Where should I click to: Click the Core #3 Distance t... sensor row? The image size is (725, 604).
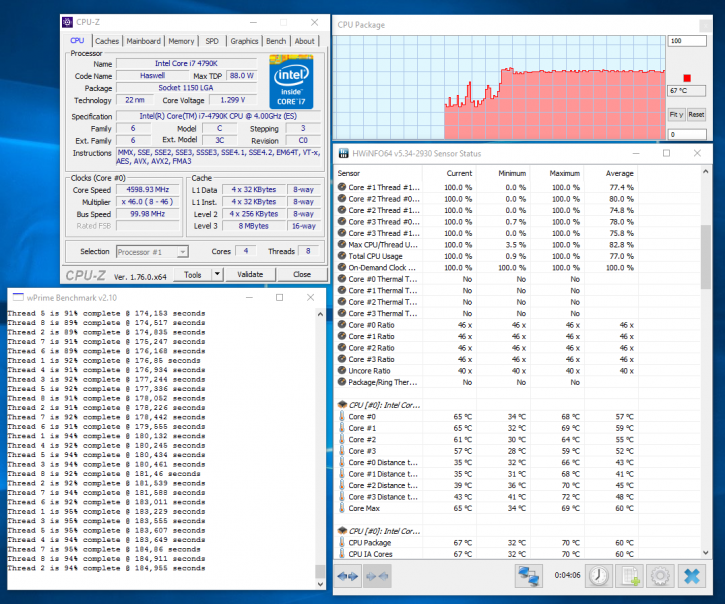pyautogui.click(x=486, y=497)
